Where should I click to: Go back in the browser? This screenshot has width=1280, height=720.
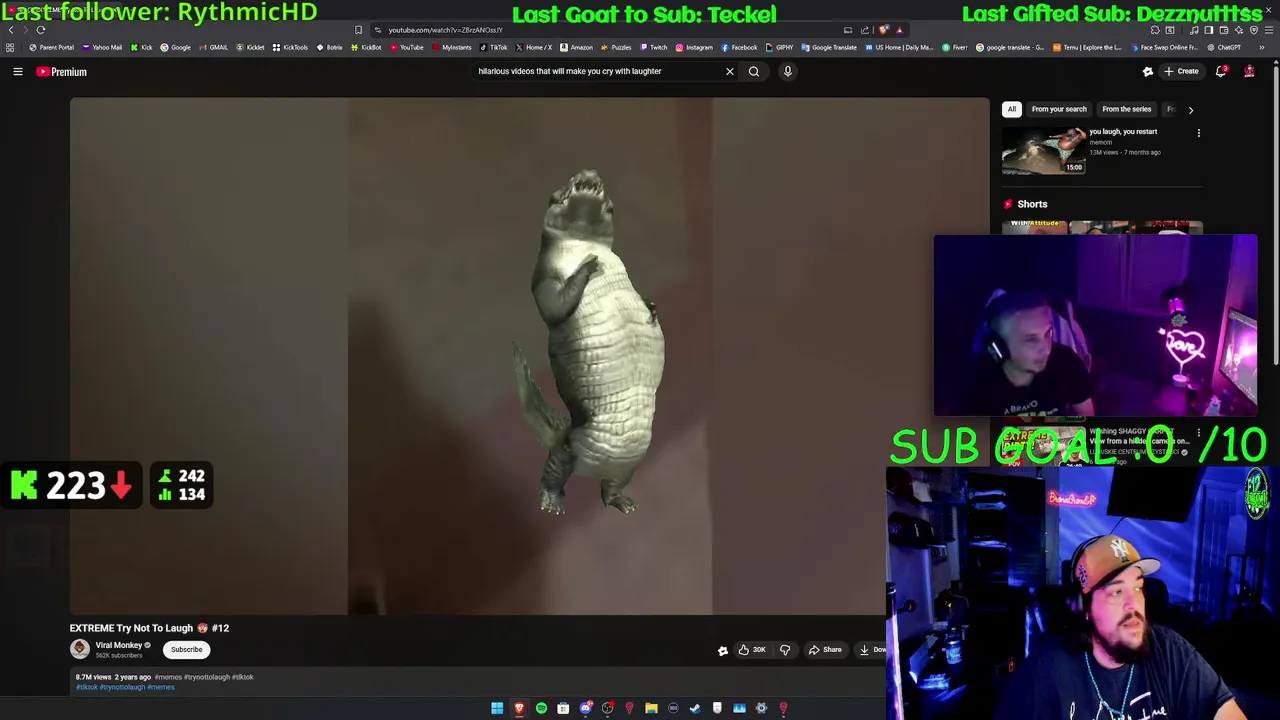(x=11, y=30)
